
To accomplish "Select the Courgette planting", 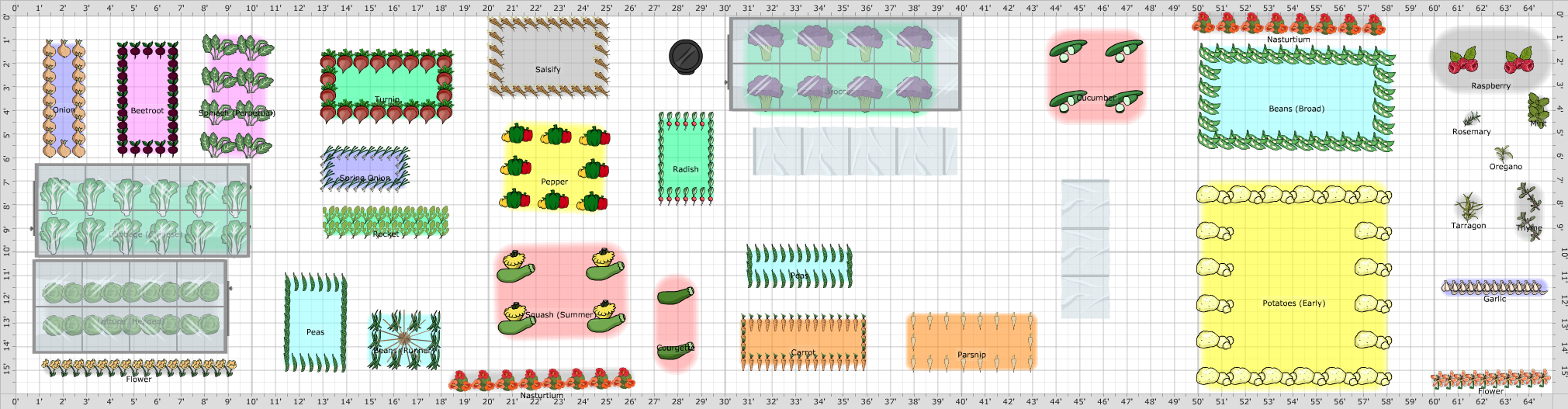I will [676, 323].
